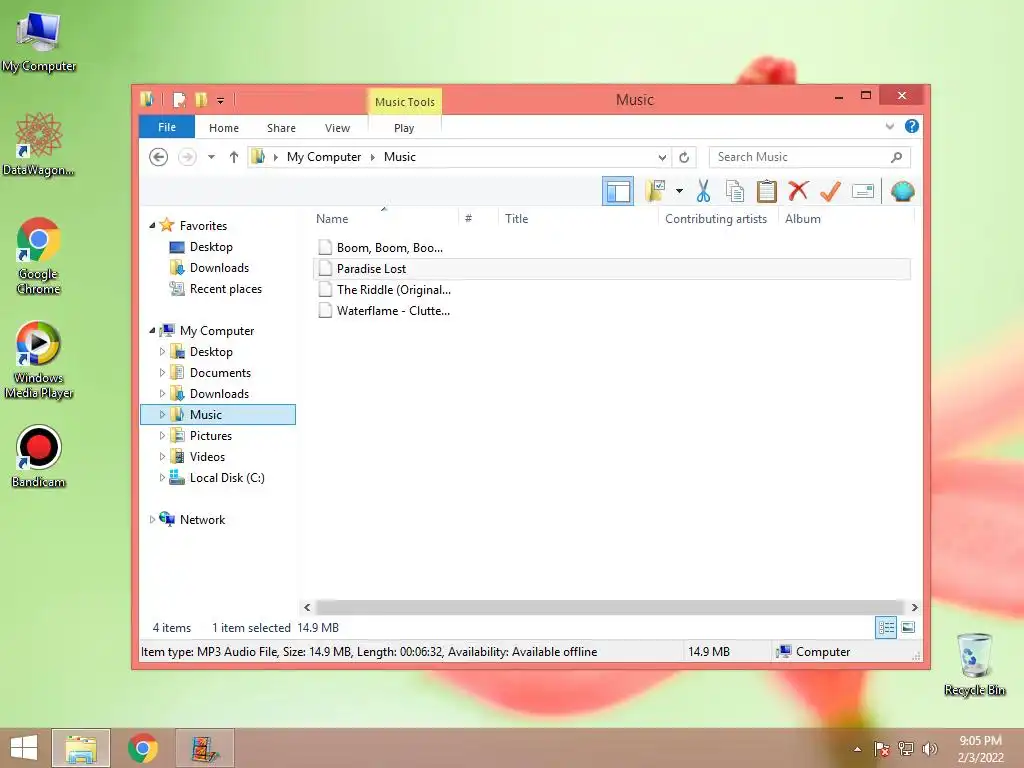Select Music folder in the navigation tree
Screen dimensions: 1024x768
pyautogui.click(x=218, y=415)
